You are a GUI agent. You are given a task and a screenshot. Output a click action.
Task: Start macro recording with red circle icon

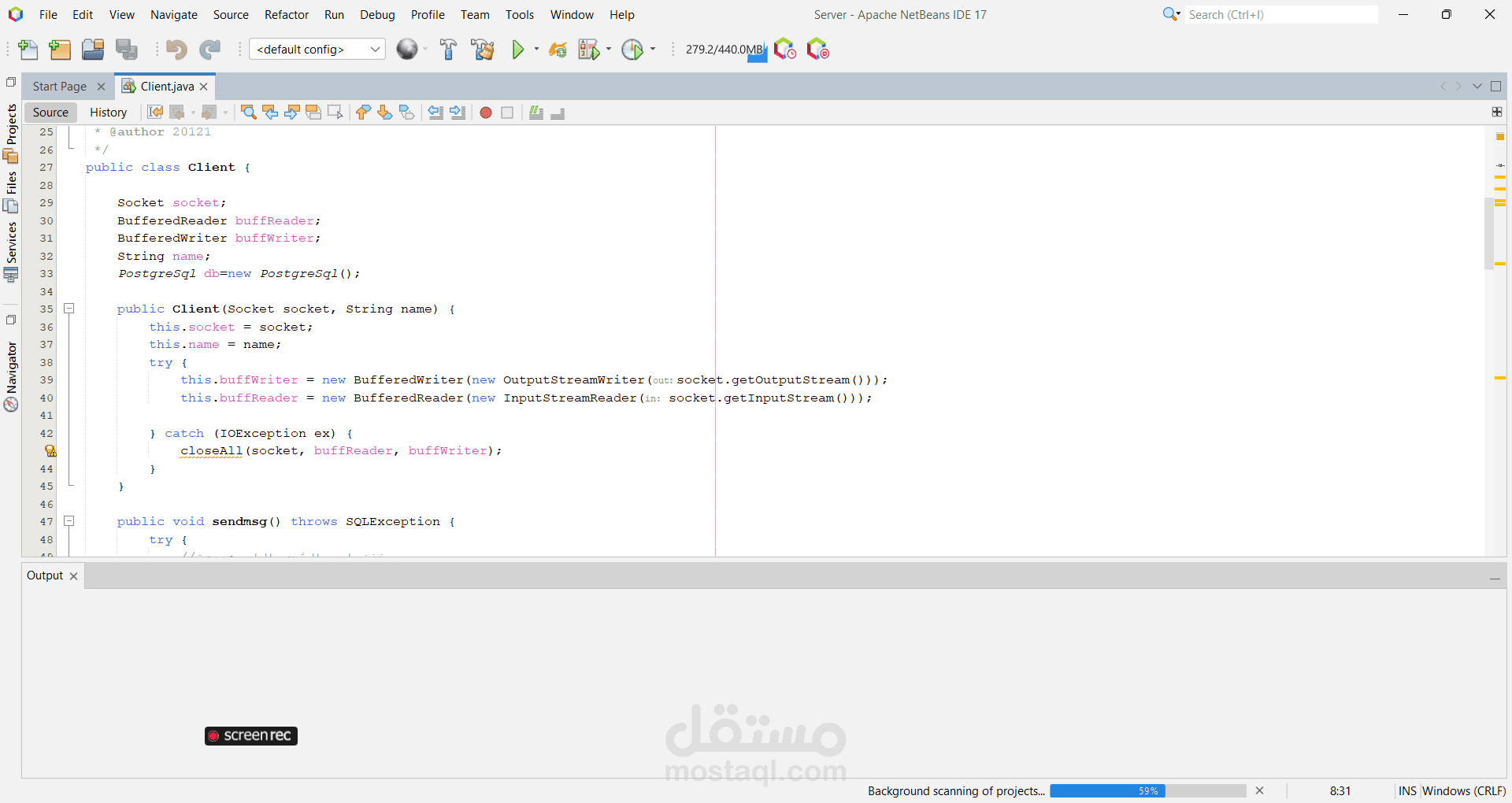tap(486, 113)
